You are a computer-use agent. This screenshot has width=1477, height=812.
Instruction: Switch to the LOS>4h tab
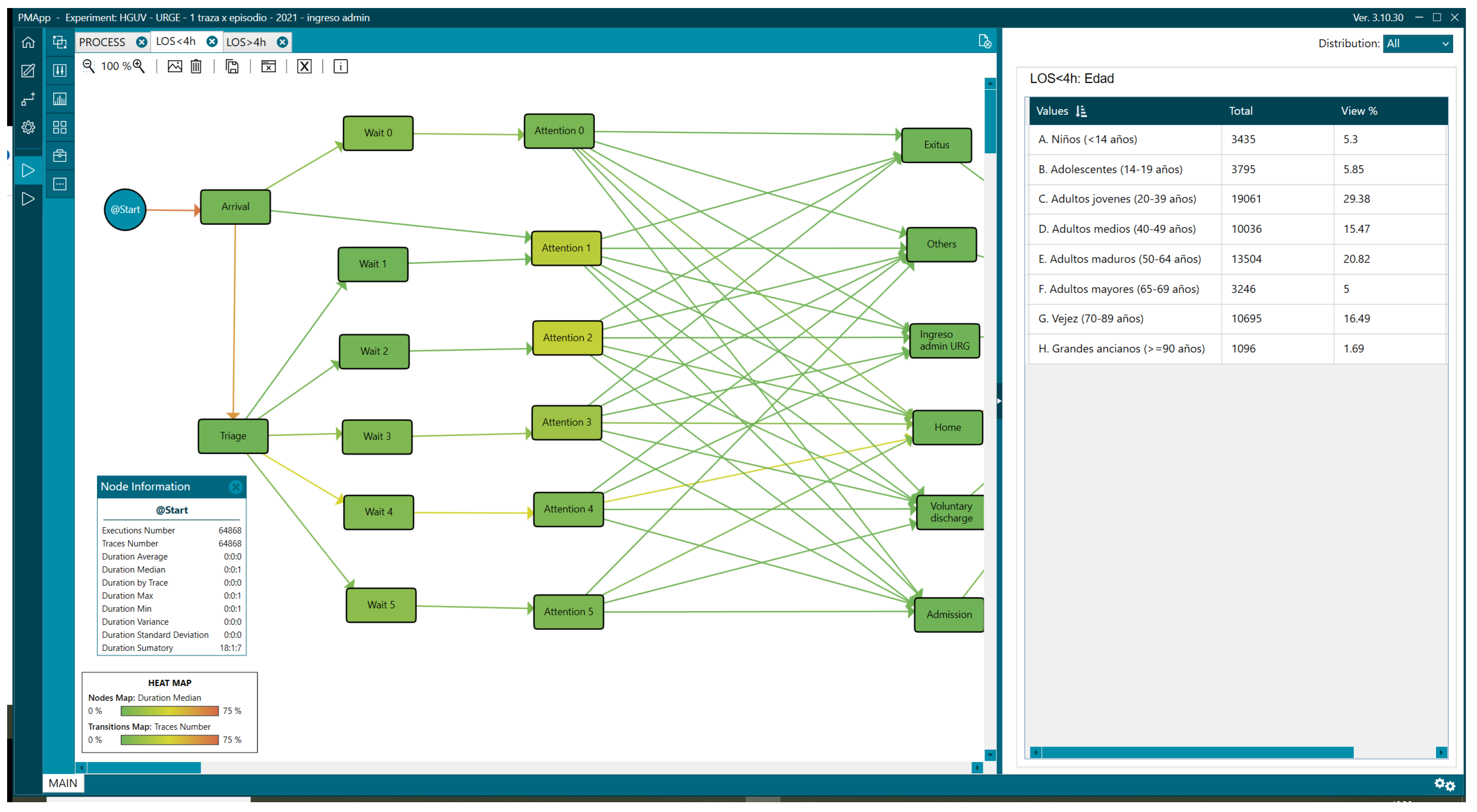click(246, 42)
